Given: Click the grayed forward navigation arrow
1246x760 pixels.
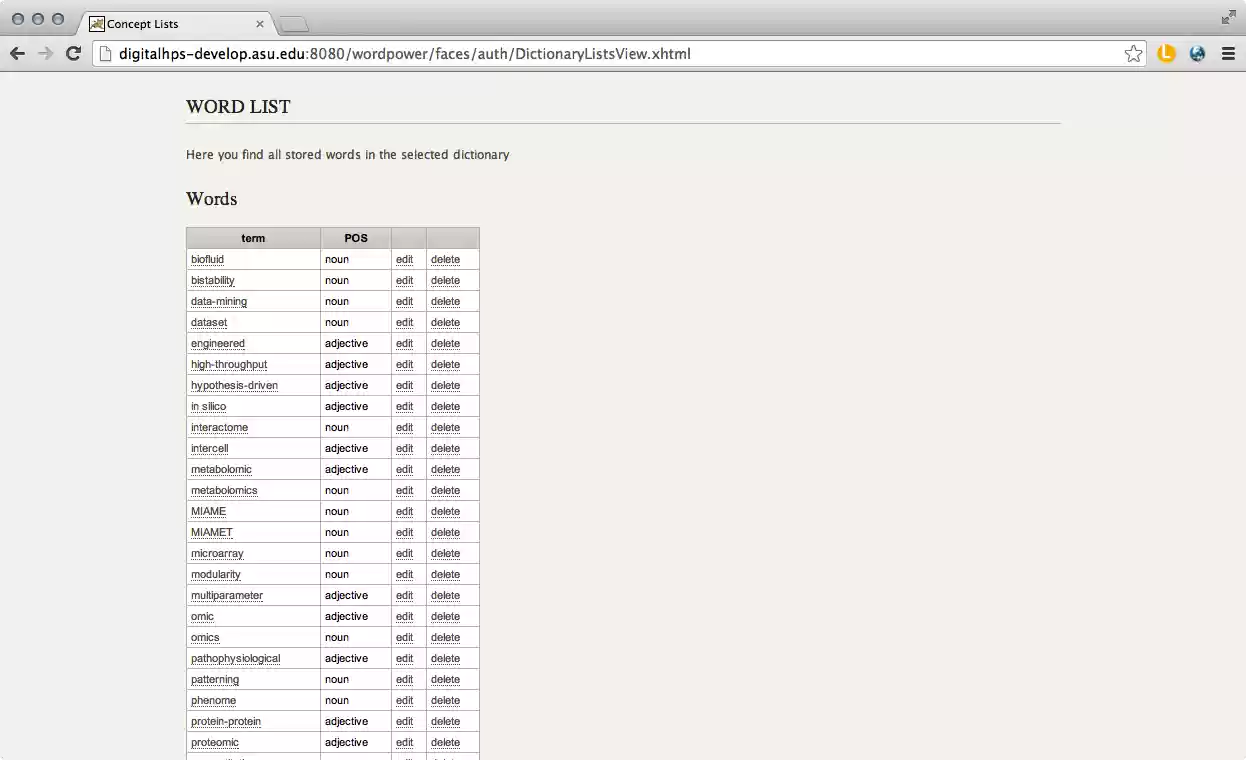Looking at the screenshot, I should pyautogui.click(x=45, y=53).
